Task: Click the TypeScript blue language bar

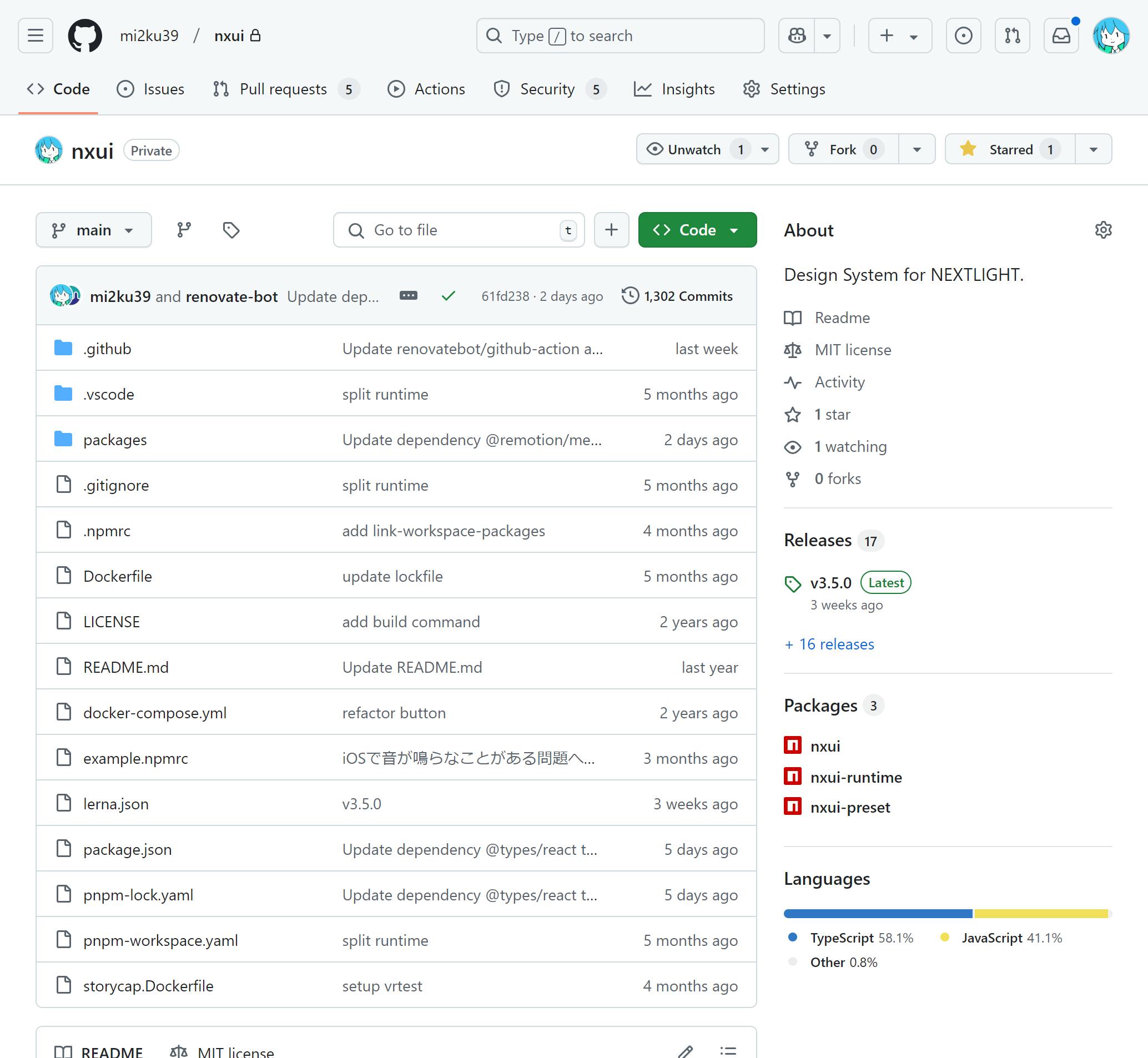Action: pos(878,913)
